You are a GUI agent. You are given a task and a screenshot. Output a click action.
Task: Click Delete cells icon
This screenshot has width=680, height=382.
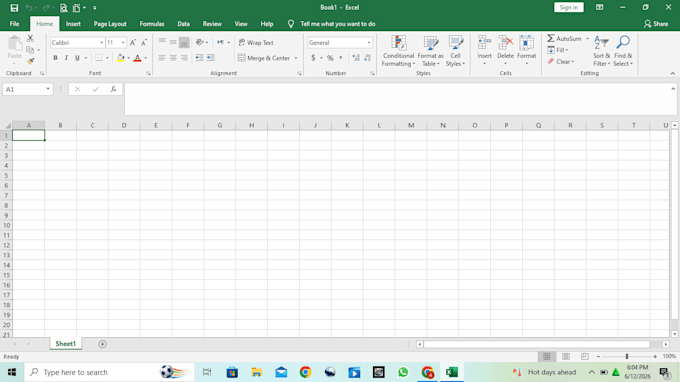(x=505, y=42)
